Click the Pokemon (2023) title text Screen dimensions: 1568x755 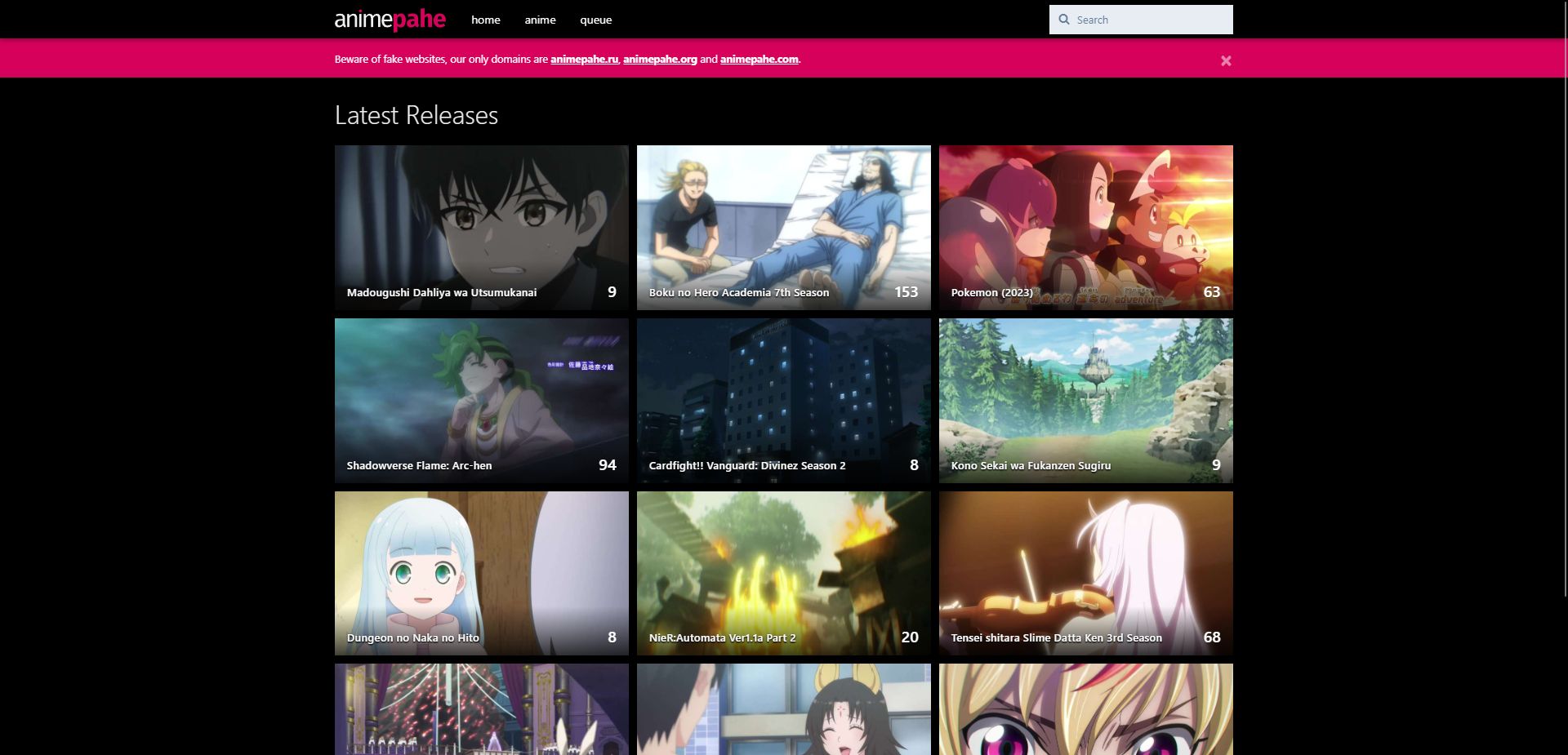pos(991,292)
